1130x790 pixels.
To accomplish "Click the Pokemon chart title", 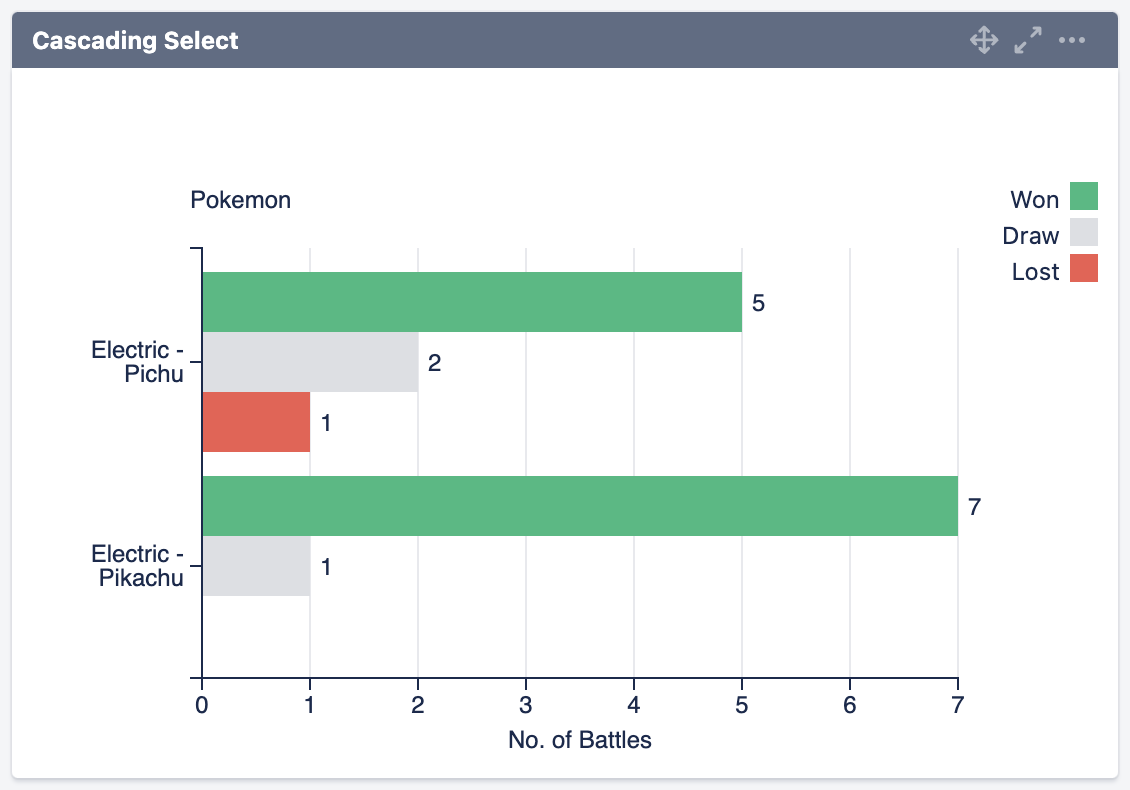I will [x=240, y=200].
